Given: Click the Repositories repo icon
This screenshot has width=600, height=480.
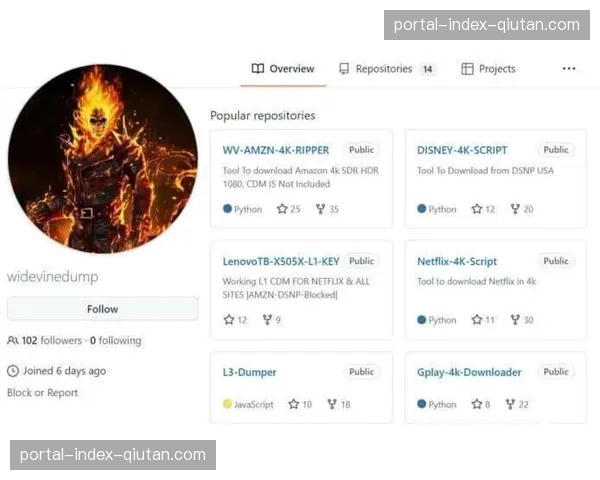Looking at the screenshot, I should (x=344, y=69).
